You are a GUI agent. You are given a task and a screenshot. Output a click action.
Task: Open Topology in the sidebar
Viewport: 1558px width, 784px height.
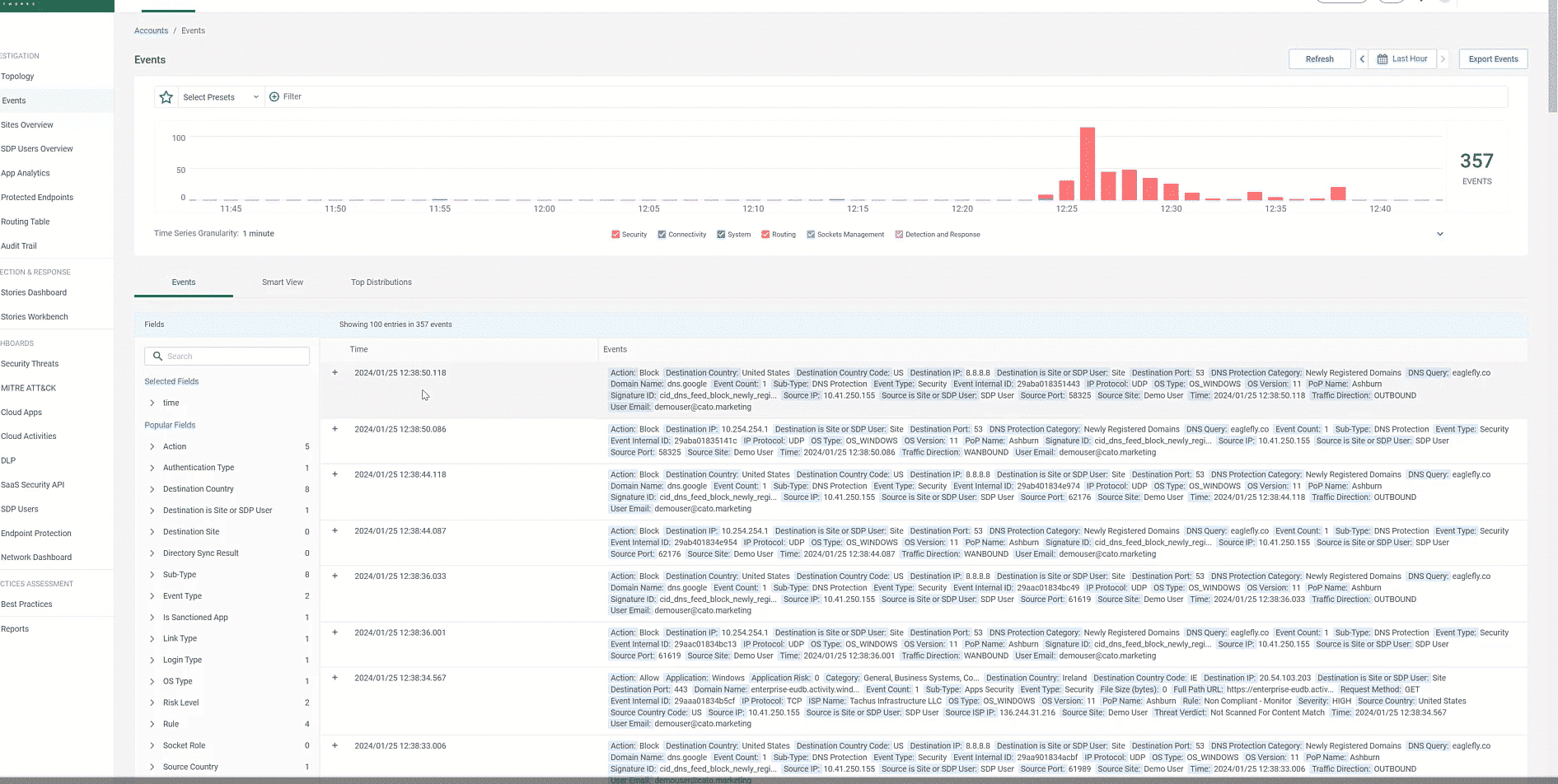tap(17, 77)
